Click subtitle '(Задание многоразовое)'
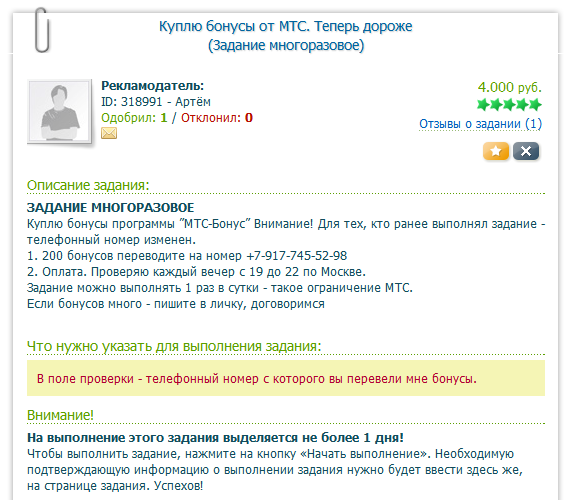Image resolution: width=569 pixels, height=500 pixels. [x=286, y=45]
